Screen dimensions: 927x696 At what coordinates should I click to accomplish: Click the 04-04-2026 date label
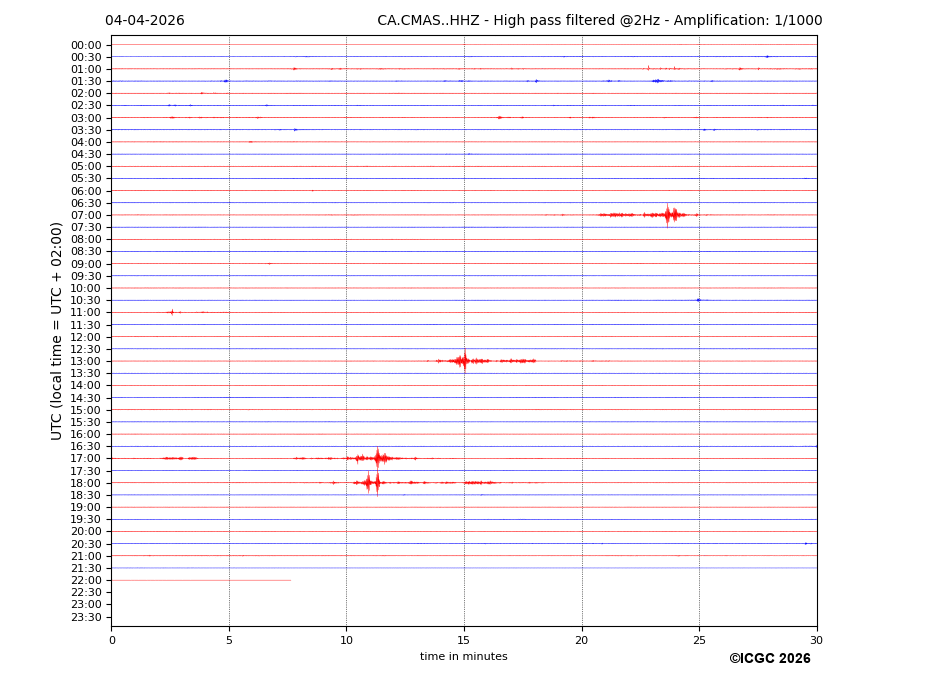[145, 21]
